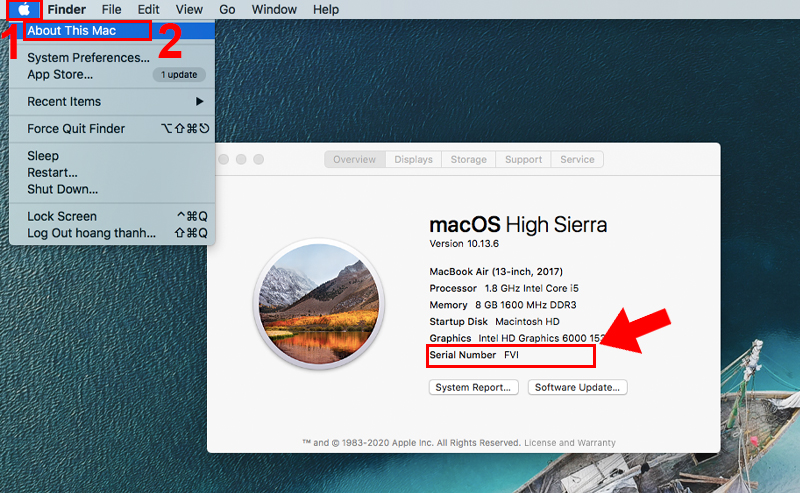Select Sleep from Apple menu
The height and width of the screenshot is (493, 800).
112,156
